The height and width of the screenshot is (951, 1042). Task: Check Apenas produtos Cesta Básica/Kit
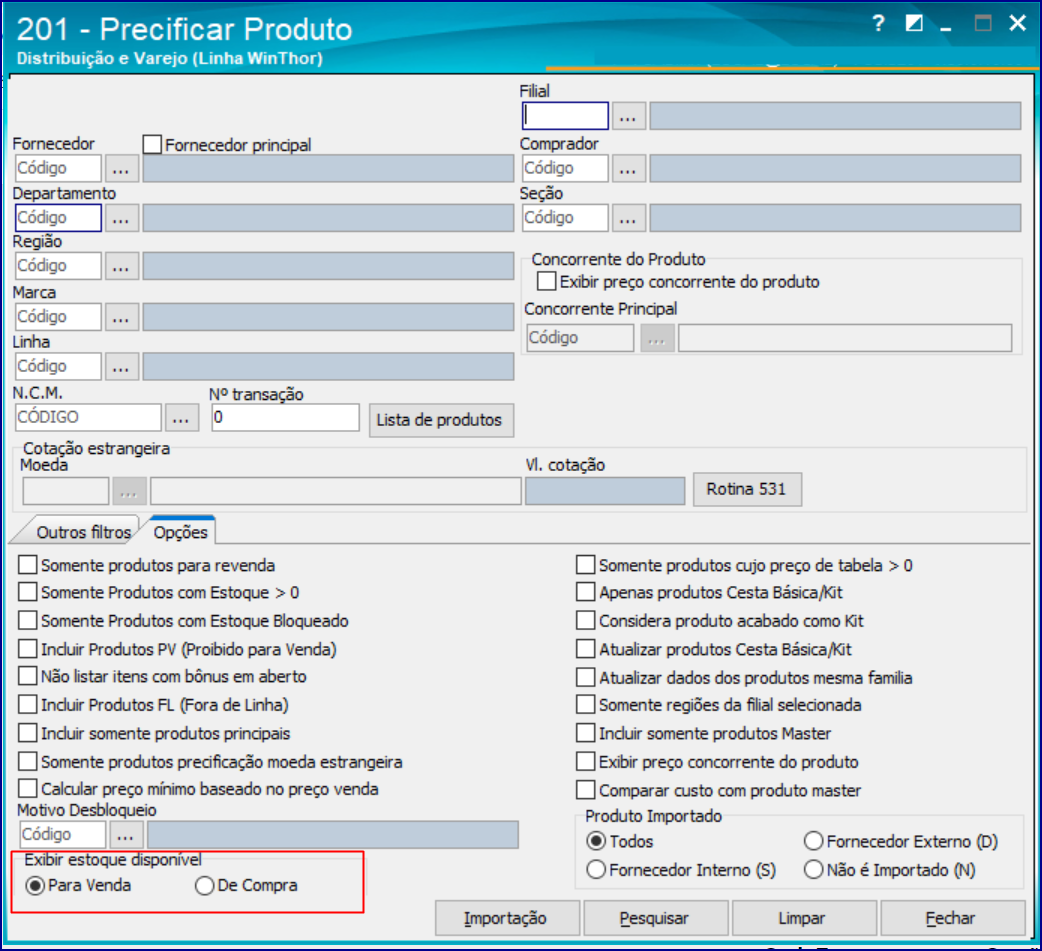585,592
